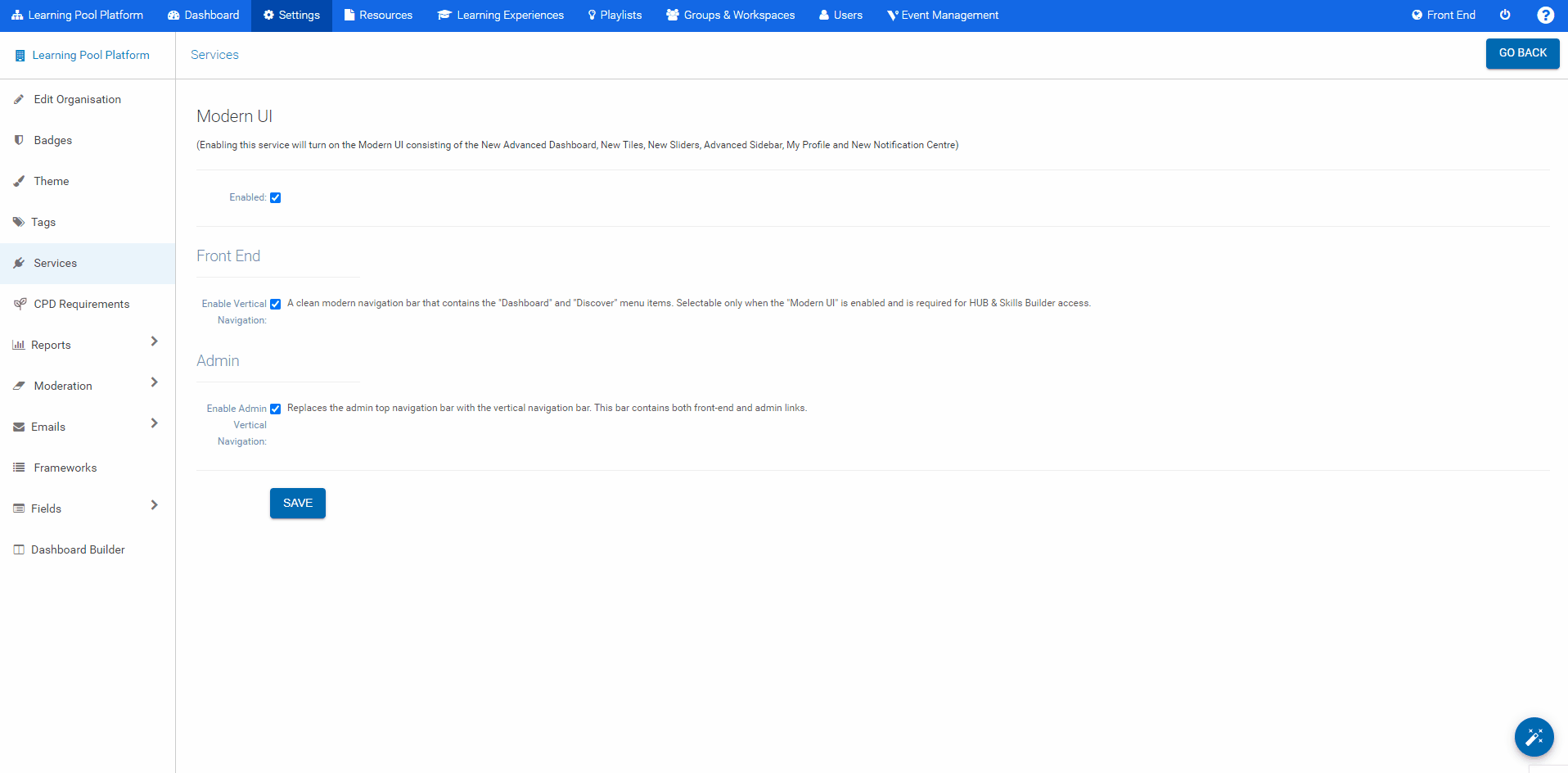This screenshot has height=773, width=1568.
Task: Switch to the Settings tab
Action: [291, 15]
